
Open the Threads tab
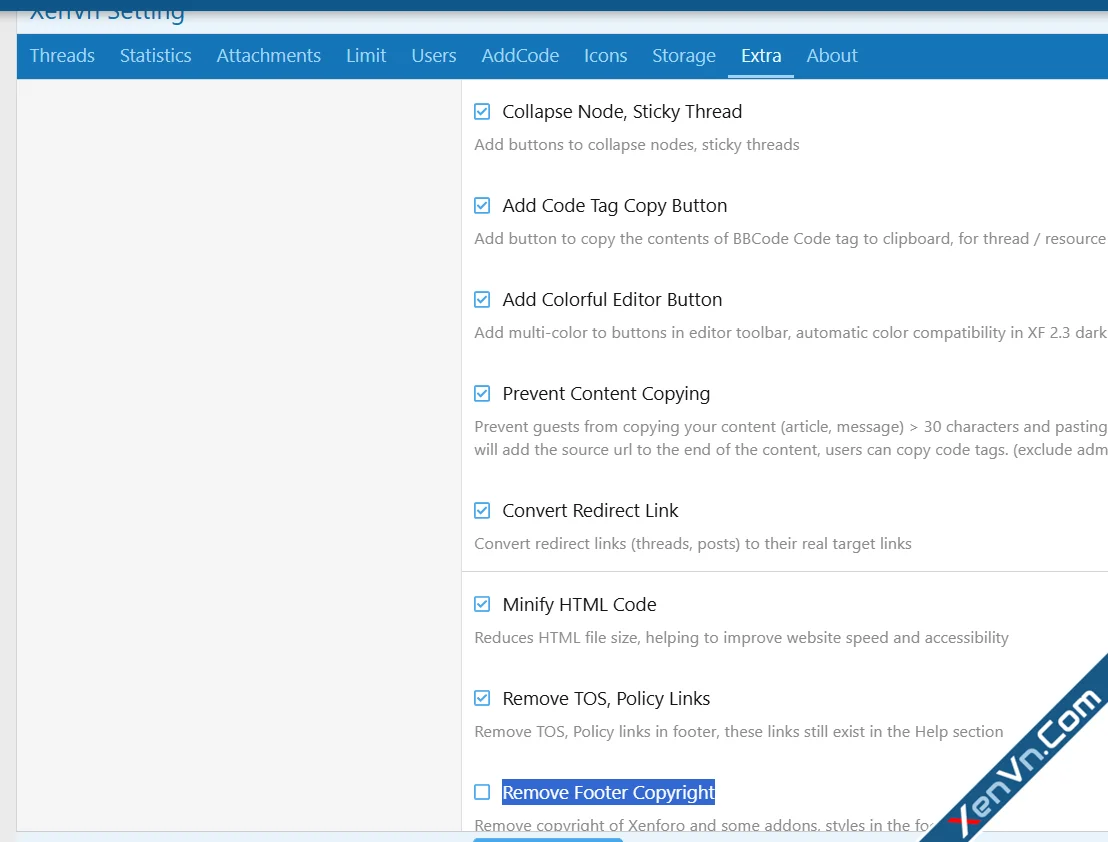pos(62,56)
